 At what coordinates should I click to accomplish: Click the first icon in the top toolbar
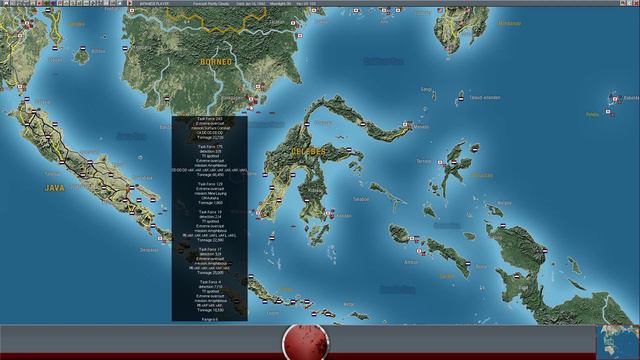(6, 3)
